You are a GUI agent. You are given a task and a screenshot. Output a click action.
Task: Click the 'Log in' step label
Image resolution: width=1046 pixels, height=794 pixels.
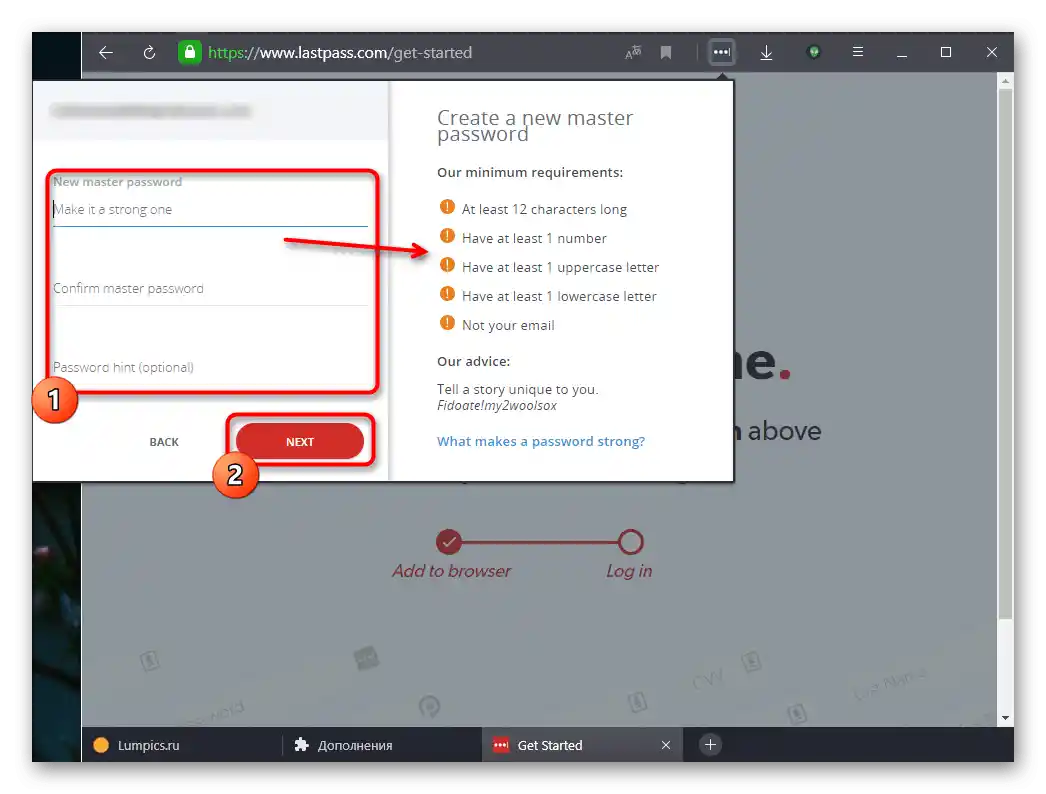[x=629, y=571]
